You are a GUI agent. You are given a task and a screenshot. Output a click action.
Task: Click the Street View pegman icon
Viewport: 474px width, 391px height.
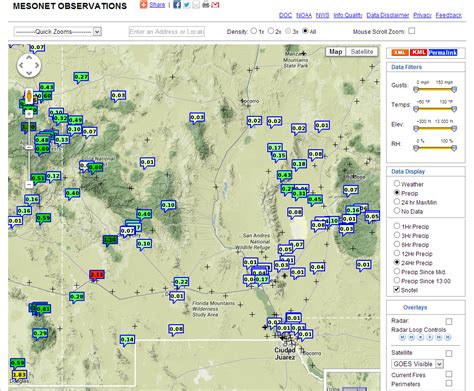(29, 96)
